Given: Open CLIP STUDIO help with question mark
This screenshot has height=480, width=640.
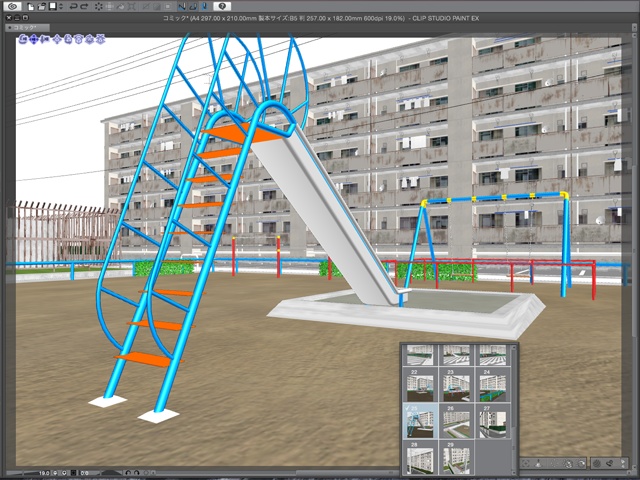Looking at the screenshot, I should (222, 6).
